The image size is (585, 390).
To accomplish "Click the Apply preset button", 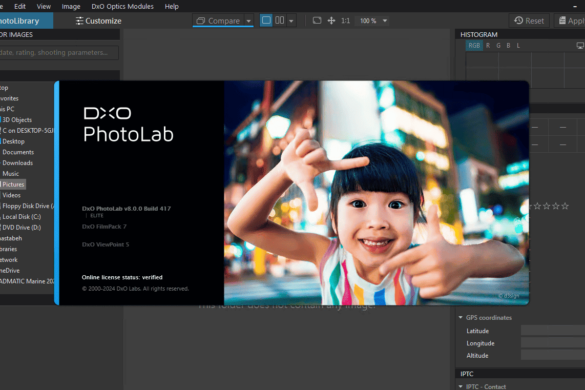I will tap(571, 21).
